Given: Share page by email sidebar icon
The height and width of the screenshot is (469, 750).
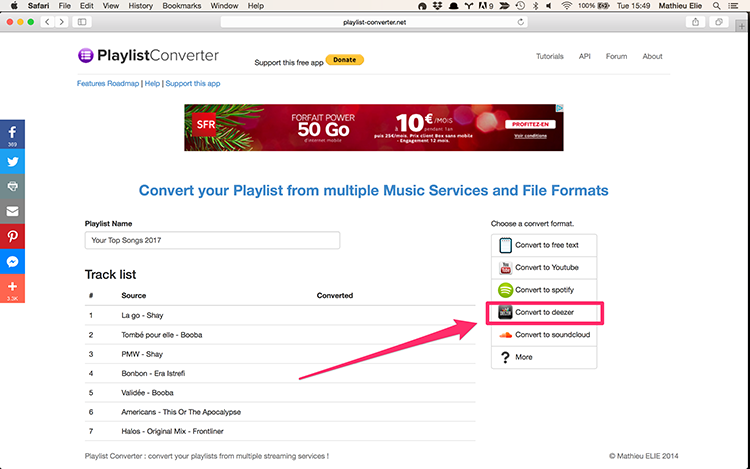Looking at the screenshot, I should 12,211.
